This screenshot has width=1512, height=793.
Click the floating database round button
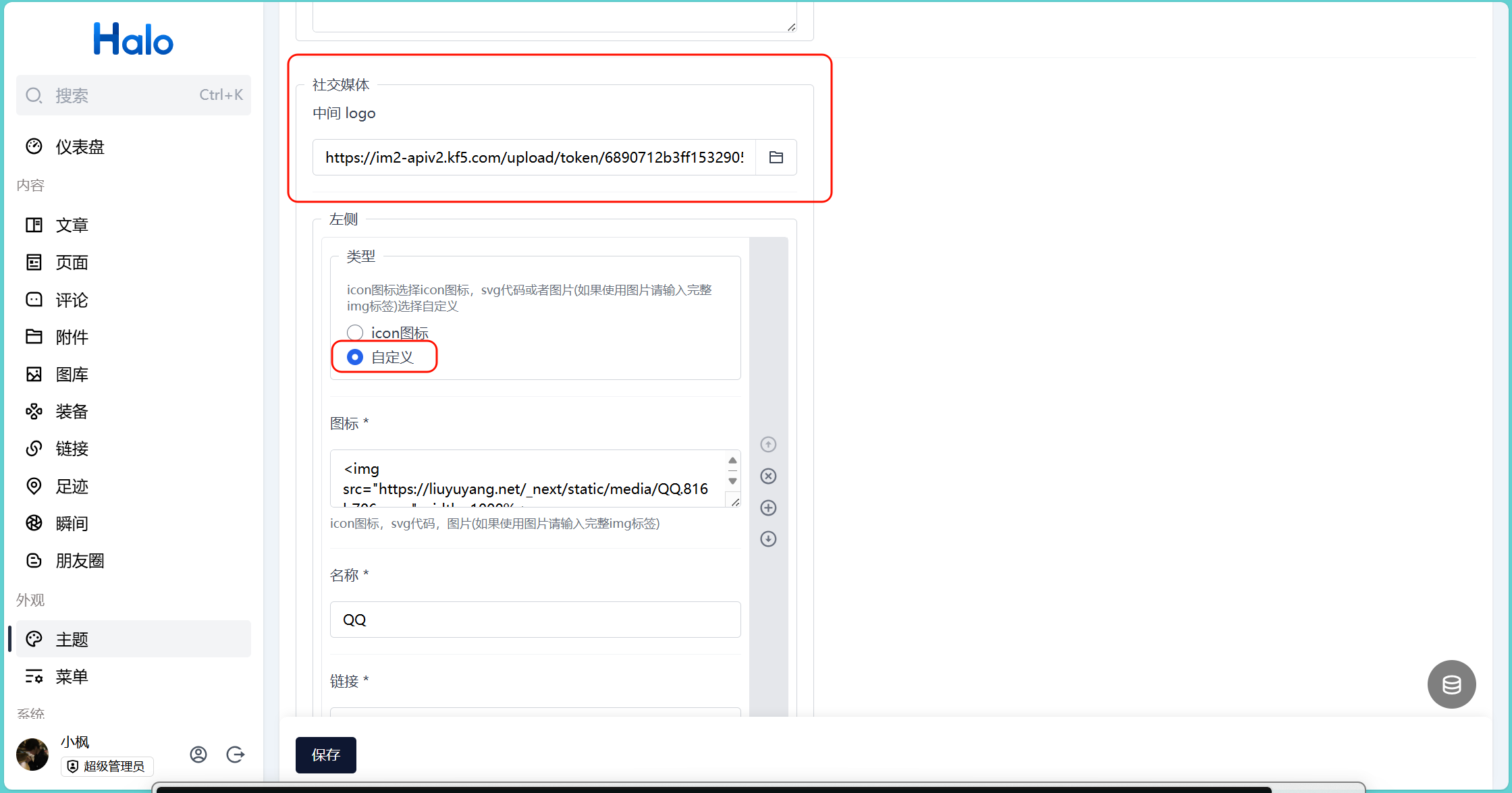coord(1451,684)
